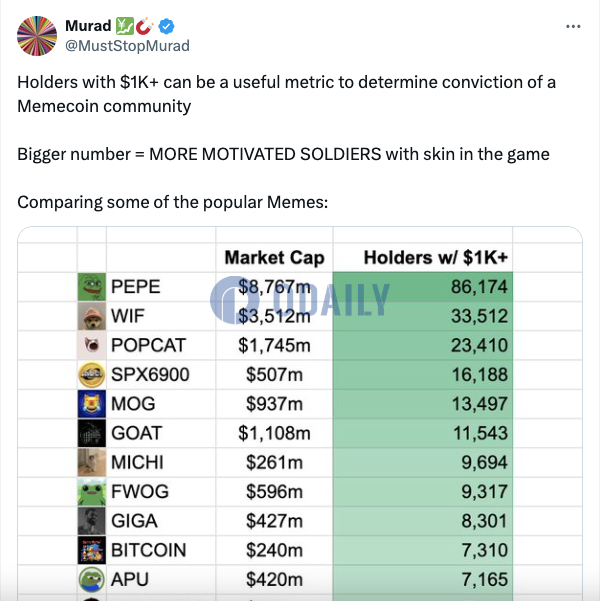The height and width of the screenshot is (601, 600).
Task: Click the APU frog icon
Action: [92, 580]
